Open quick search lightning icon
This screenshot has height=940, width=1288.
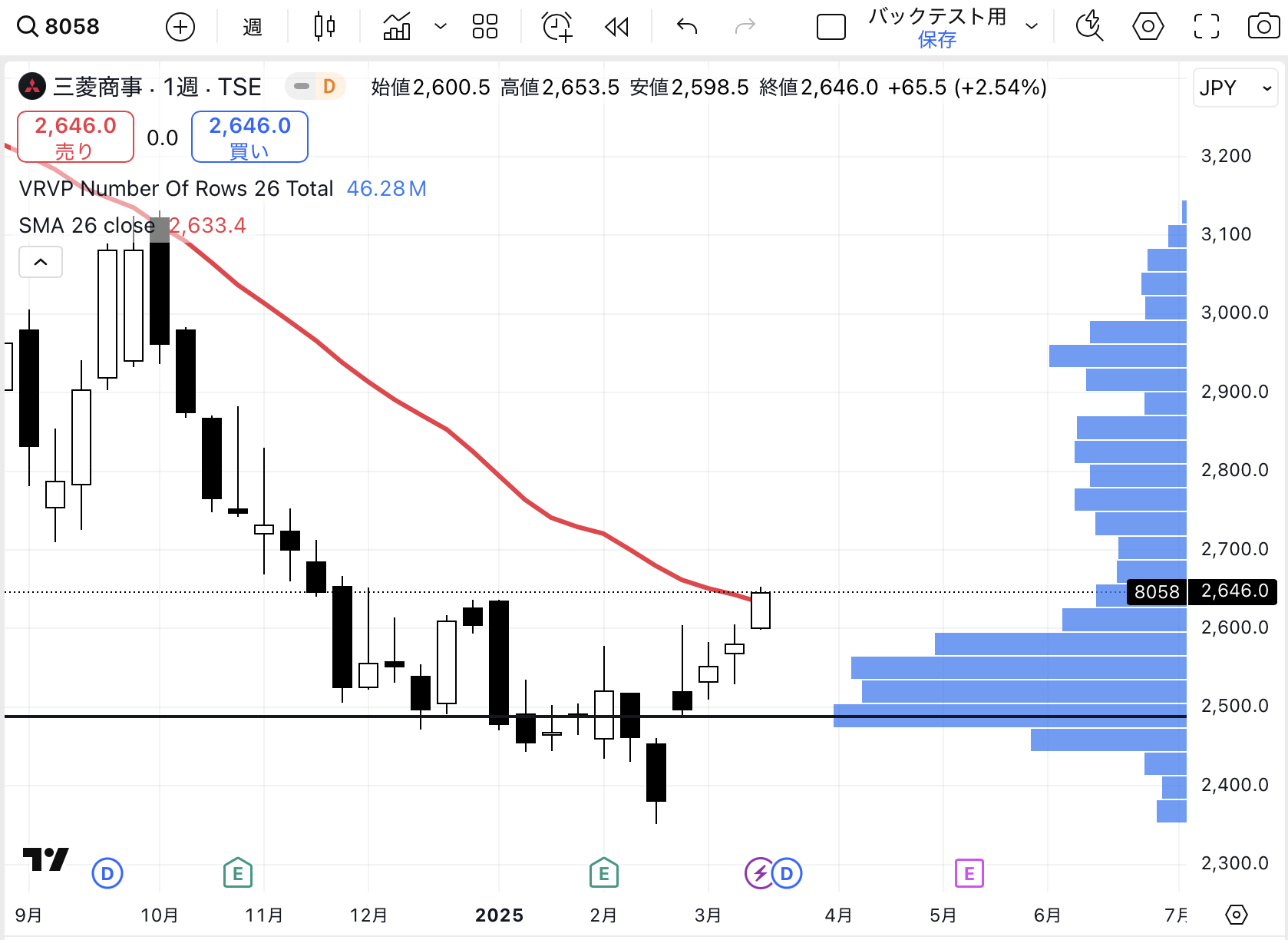1089,27
